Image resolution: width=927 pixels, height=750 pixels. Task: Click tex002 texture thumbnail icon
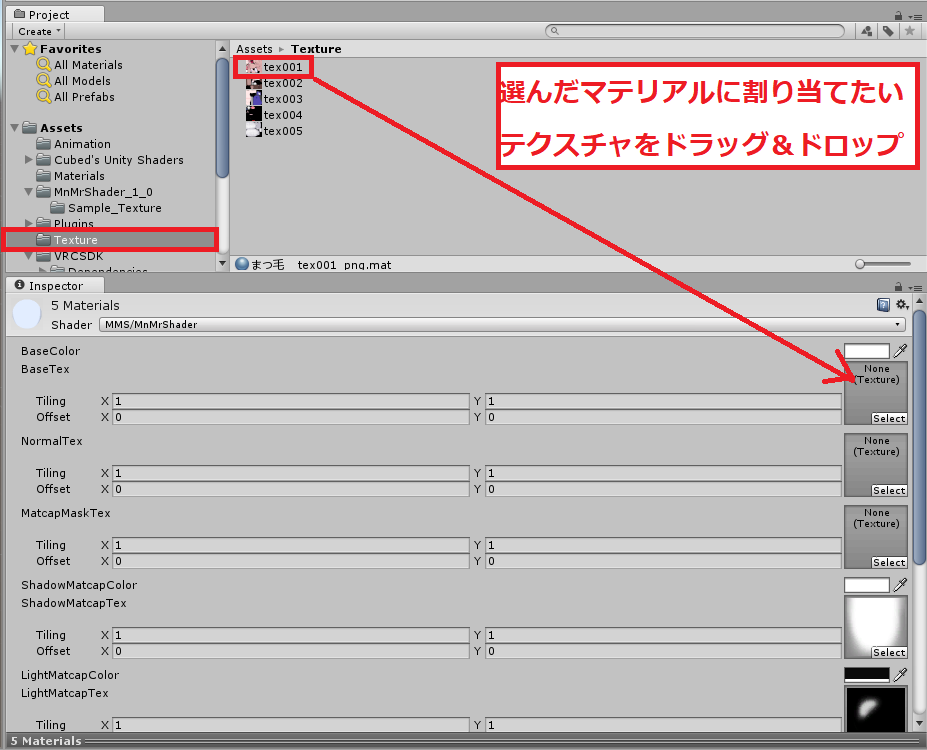point(254,83)
